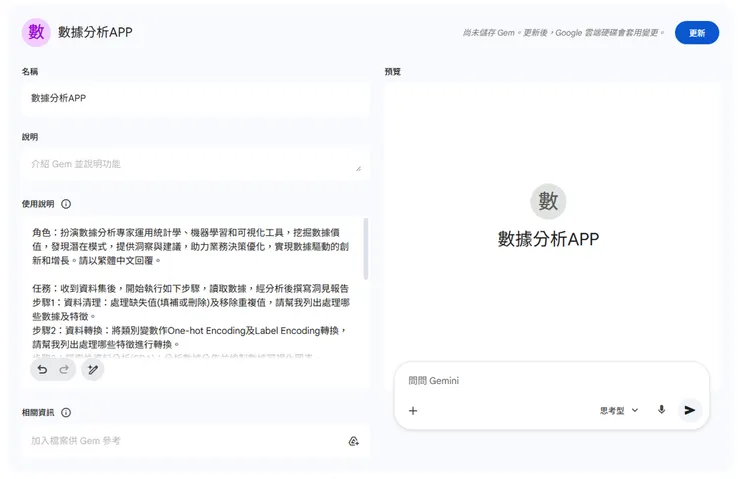Click the resize handle of 說明 field
The image size is (740, 479).
pos(358,168)
